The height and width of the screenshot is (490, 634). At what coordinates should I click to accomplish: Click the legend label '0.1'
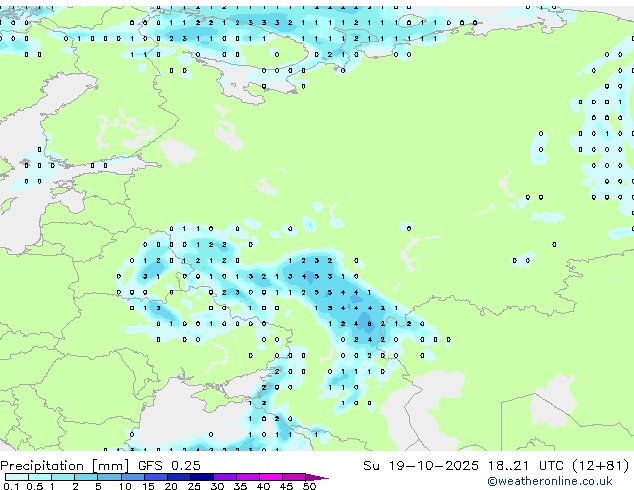click(11, 486)
